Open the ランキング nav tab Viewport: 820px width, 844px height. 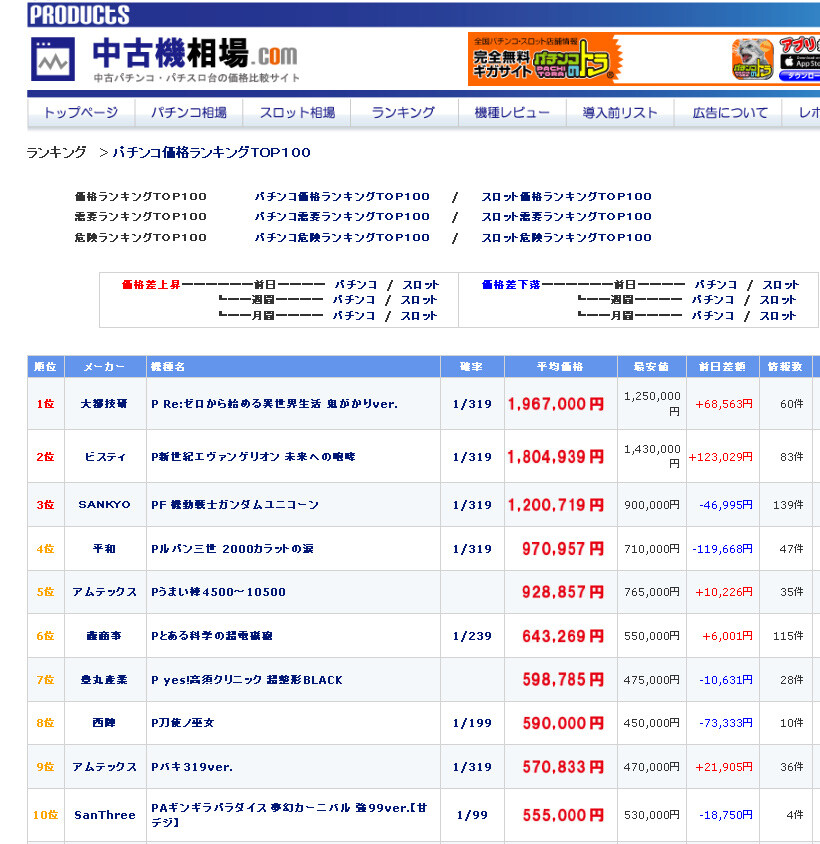point(404,112)
